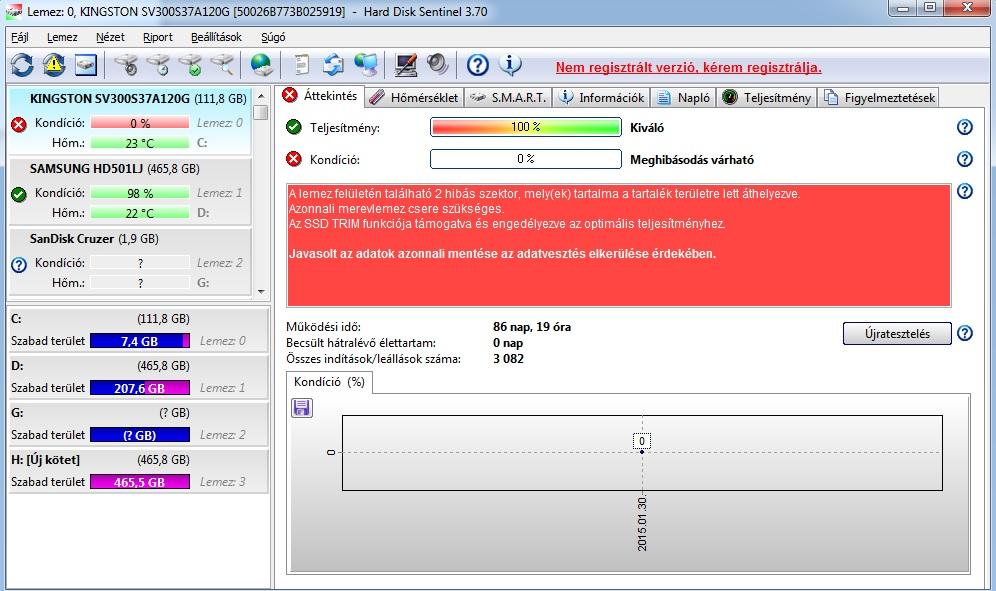Switch to the Áttekintés tab
Viewport: 996px width, 591px height.
pos(321,96)
